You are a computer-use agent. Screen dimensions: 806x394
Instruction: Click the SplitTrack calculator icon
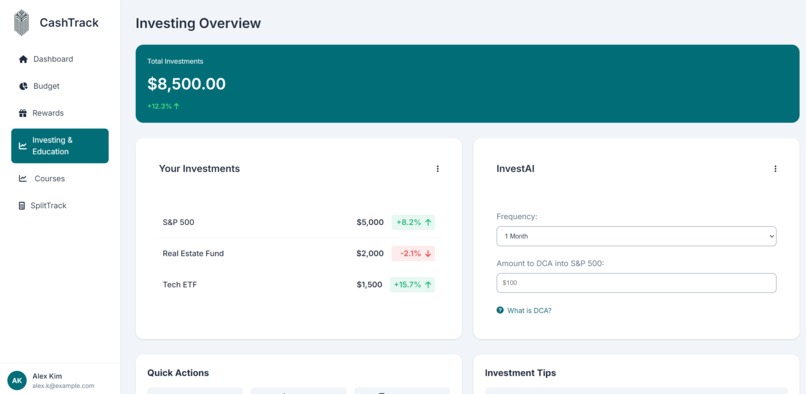tap(22, 206)
